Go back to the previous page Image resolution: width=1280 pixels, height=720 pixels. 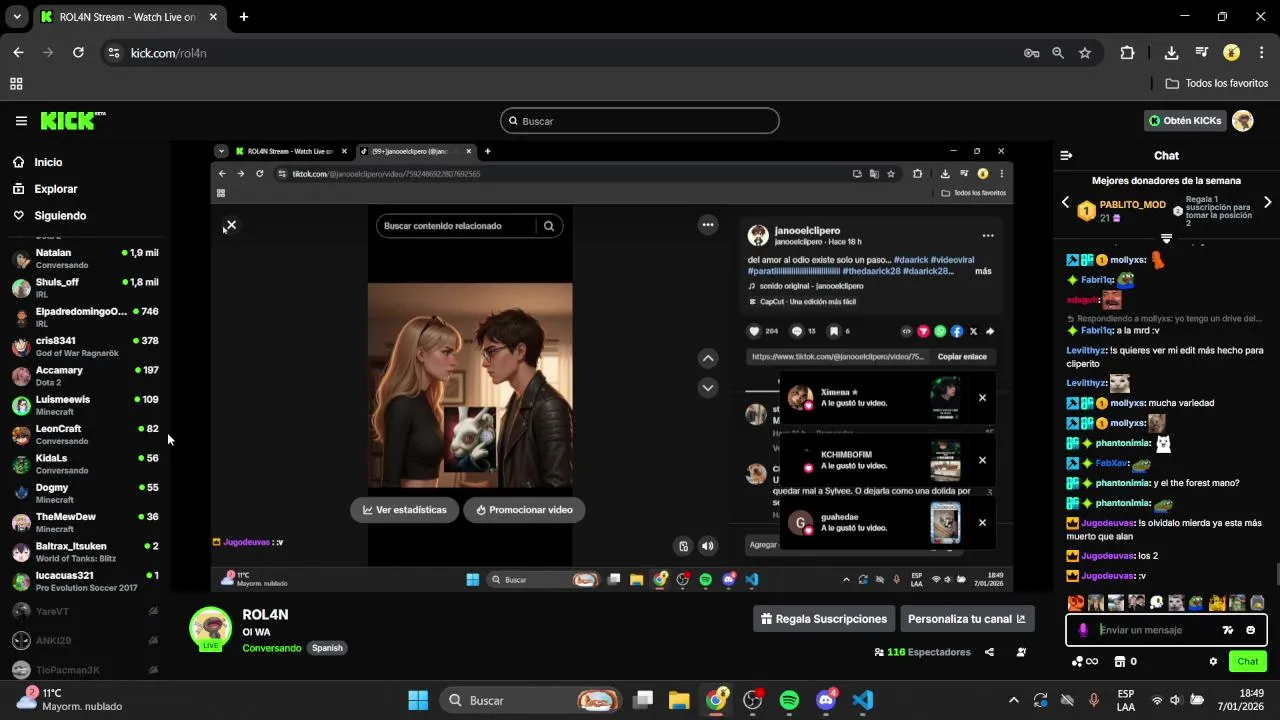[x=18, y=53]
